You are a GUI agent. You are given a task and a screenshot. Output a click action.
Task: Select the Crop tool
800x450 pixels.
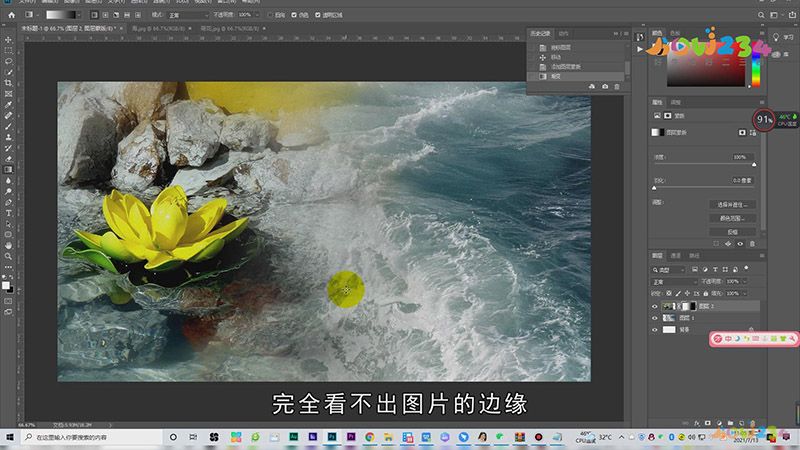[x=8, y=83]
